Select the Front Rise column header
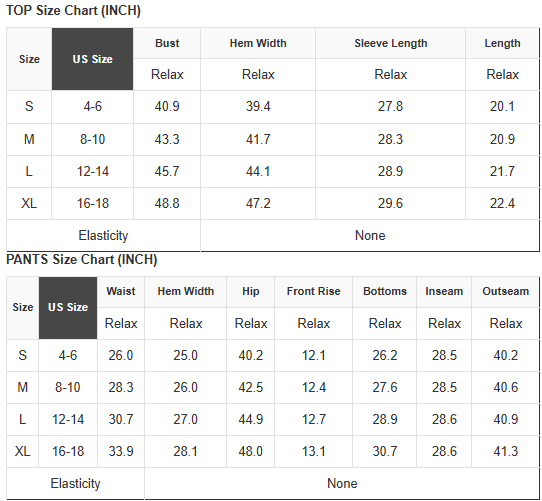Image resolution: width=542 pixels, height=501 pixels. pyautogui.click(x=314, y=291)
